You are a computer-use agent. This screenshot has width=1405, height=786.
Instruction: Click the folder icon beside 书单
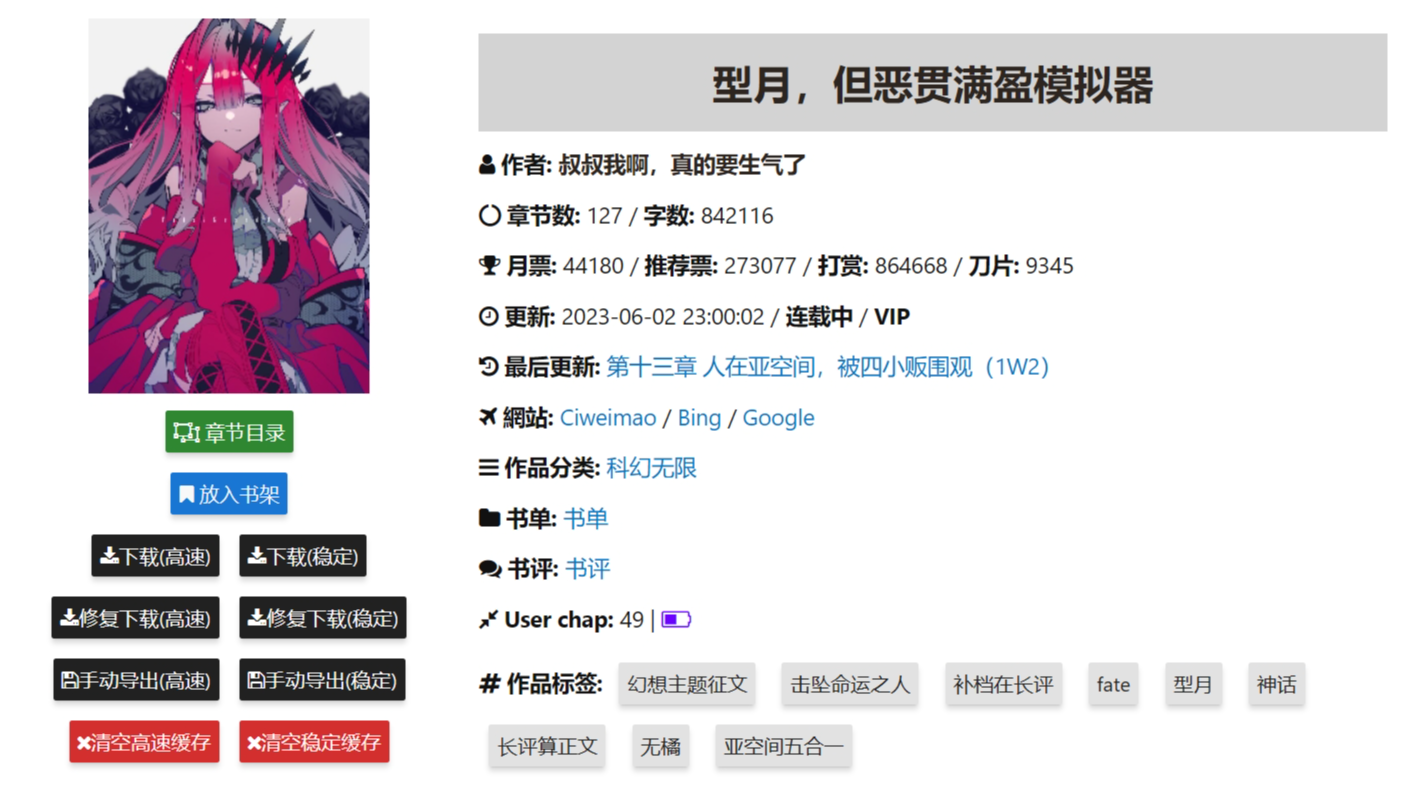[x=489, y=518]
